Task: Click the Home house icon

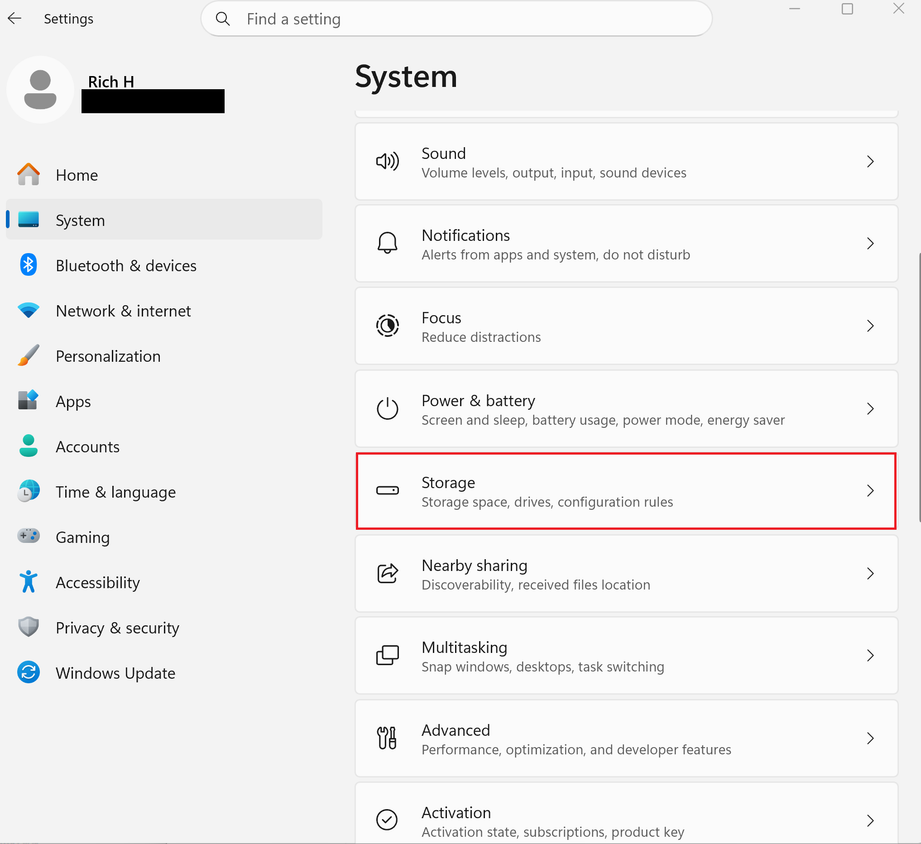Action: (28, 174)
